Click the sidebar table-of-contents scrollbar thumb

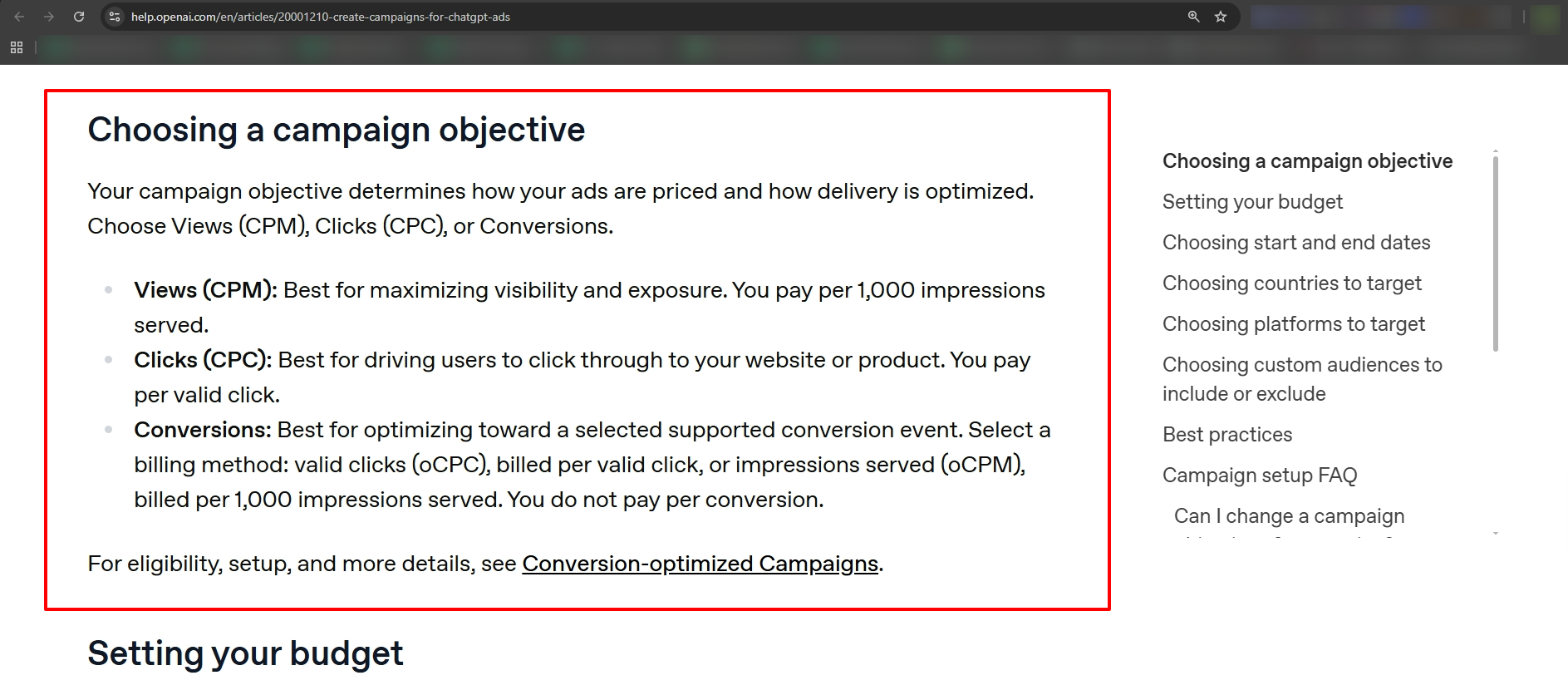click(x=1496, y=254)
